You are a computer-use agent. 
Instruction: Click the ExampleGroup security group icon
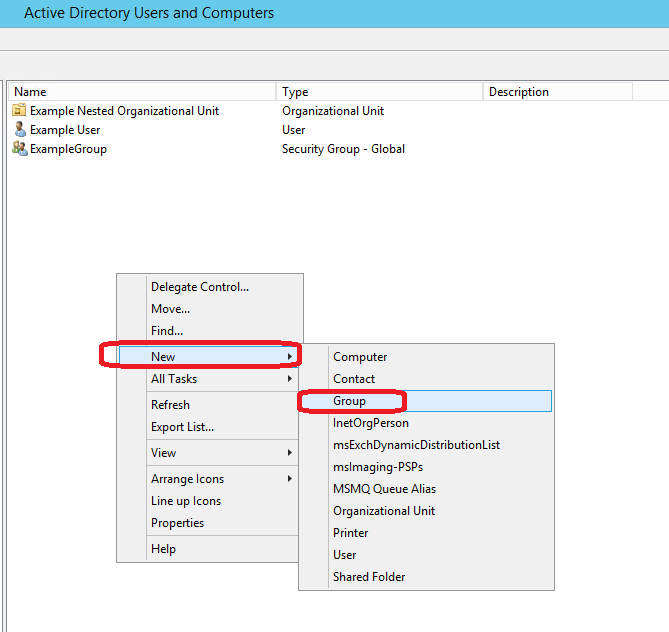[x=19, y=149]
